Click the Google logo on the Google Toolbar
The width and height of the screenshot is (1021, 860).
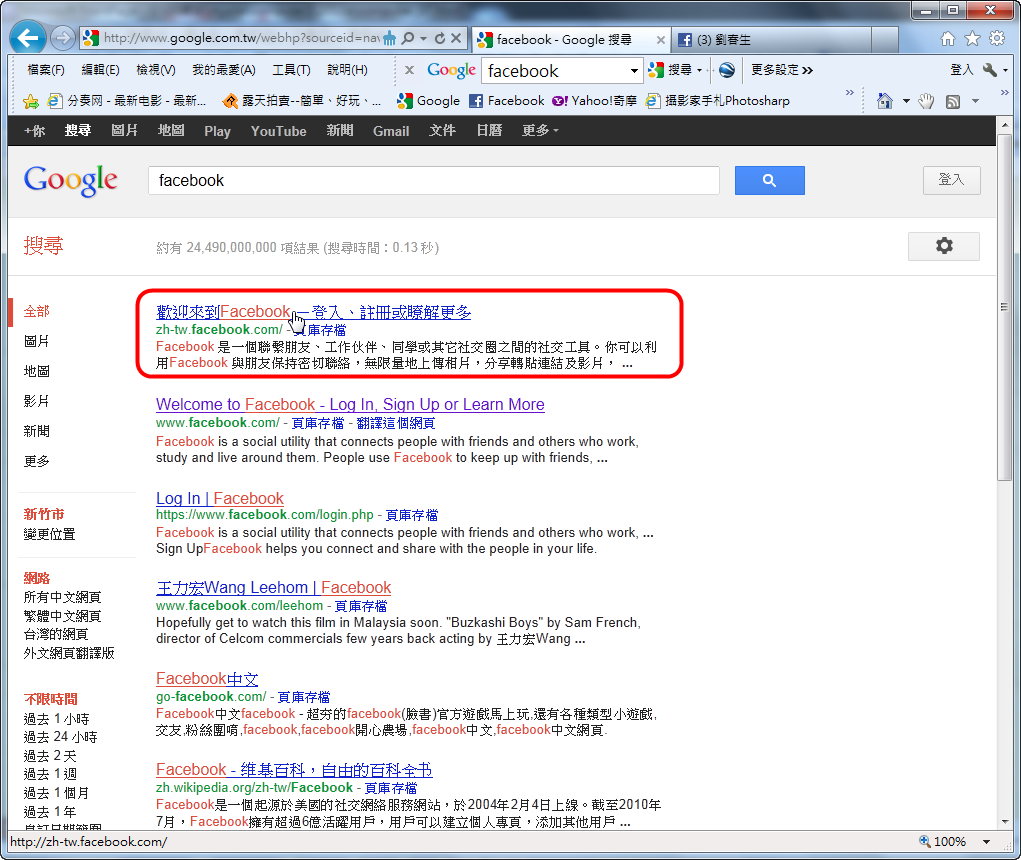[451, 70]
